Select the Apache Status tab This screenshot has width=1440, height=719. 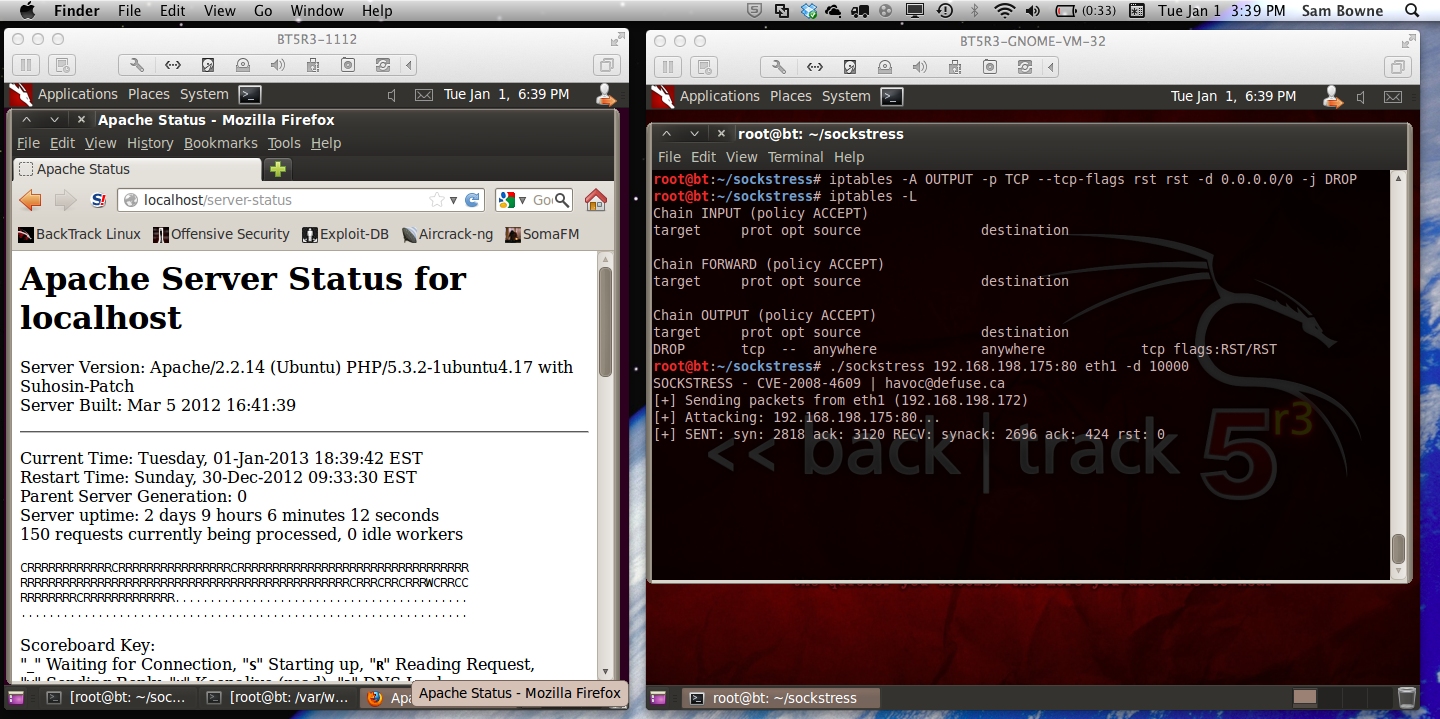138,169
